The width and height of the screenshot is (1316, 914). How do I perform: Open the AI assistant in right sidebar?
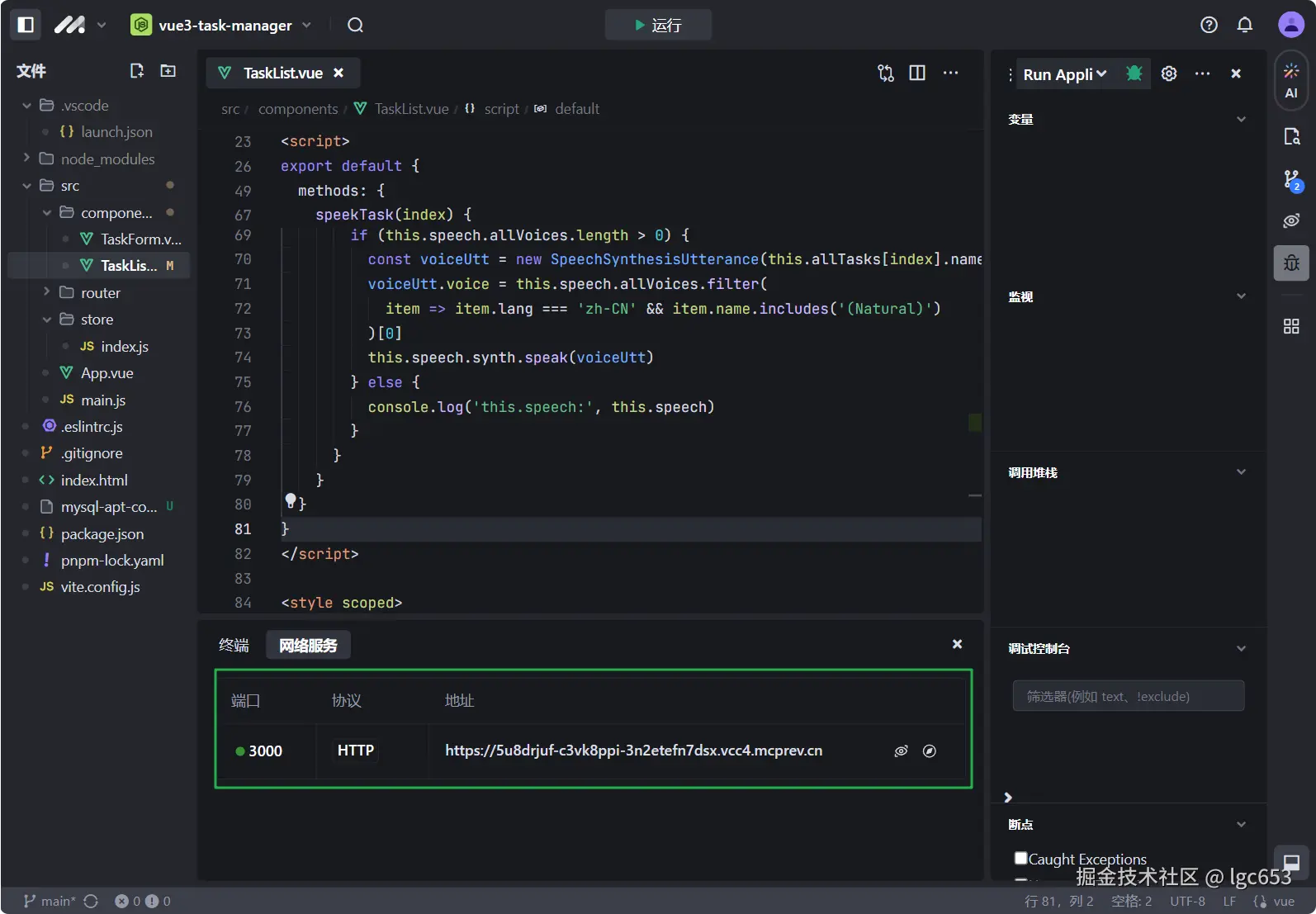click(1291, 80)
